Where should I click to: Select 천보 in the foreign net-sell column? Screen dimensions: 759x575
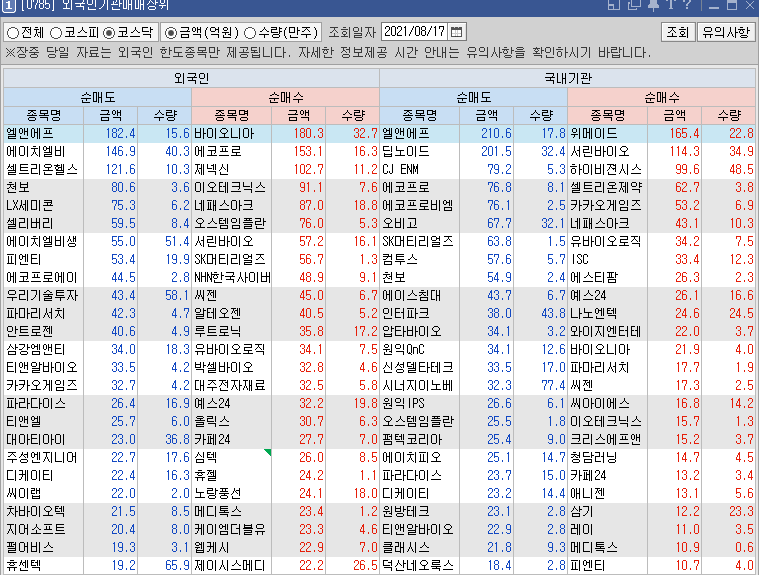click(x=18, y=187)
